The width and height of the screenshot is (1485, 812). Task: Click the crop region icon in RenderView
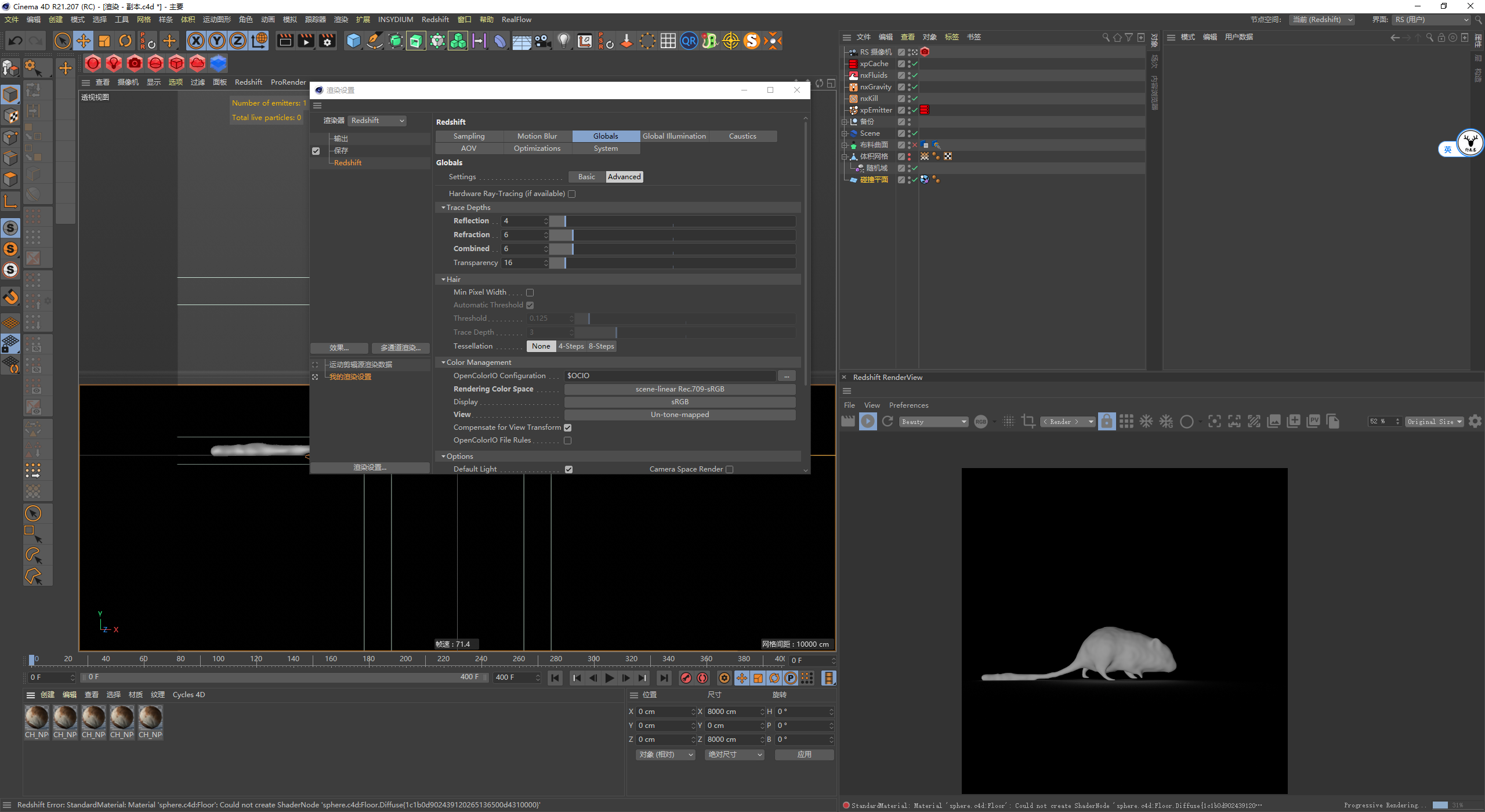(x=1028, y=422)
